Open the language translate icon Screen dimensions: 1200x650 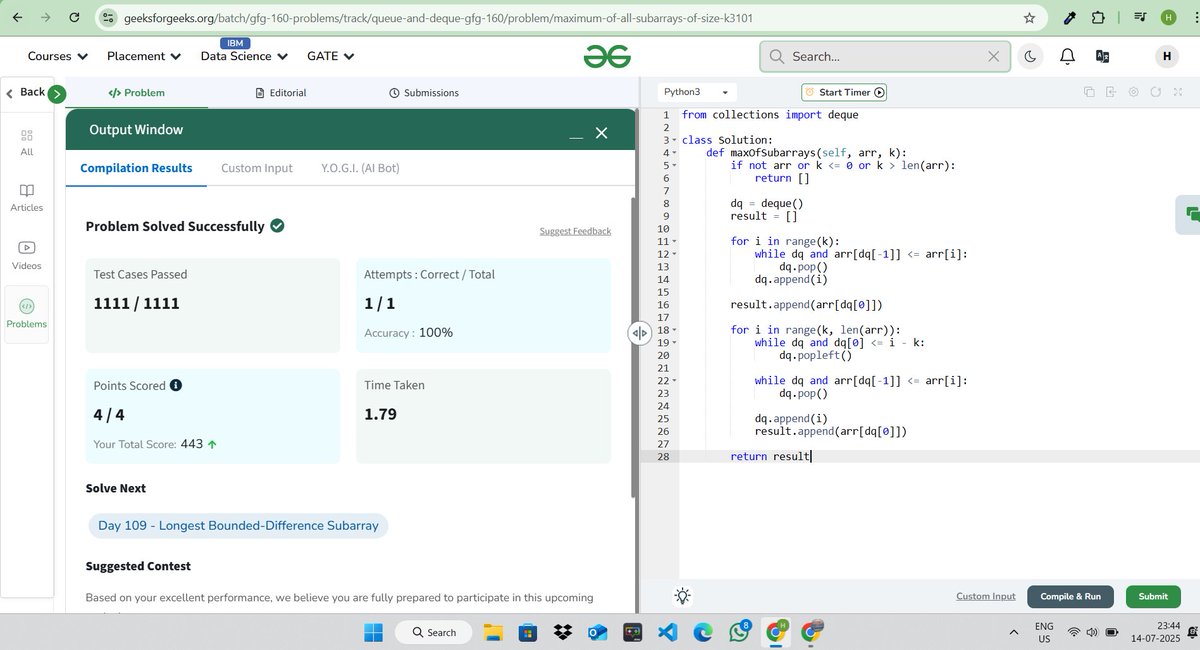click(1102, 57)
